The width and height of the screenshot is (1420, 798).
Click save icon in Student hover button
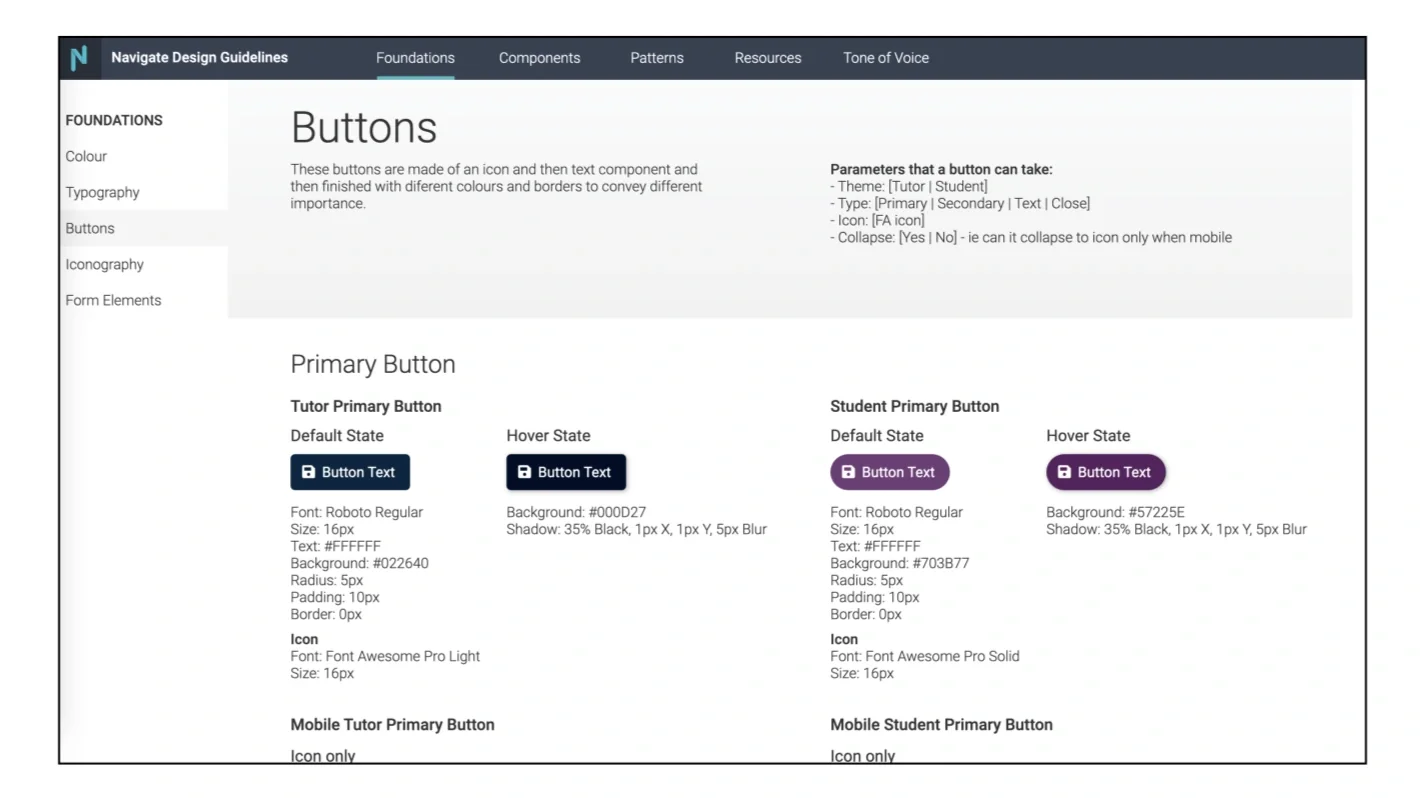click(x=1064, y=472)
